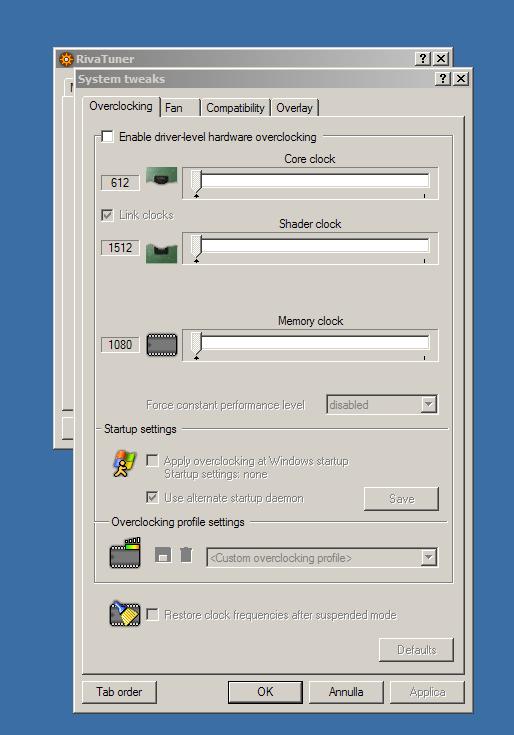Click the System tweaks help question-mark button
The height and width of the screenshot is (735, 514).
click(443, 78)
